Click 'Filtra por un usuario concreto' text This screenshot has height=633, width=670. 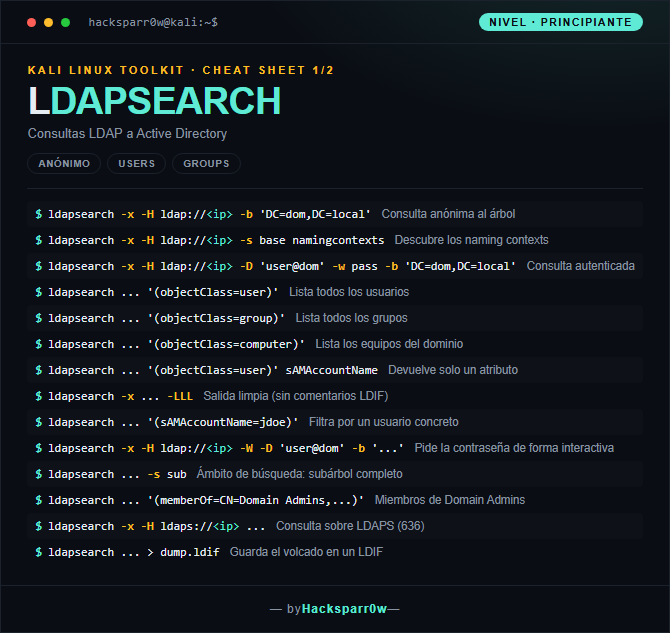pyautogui.click(x=383, y=422)
